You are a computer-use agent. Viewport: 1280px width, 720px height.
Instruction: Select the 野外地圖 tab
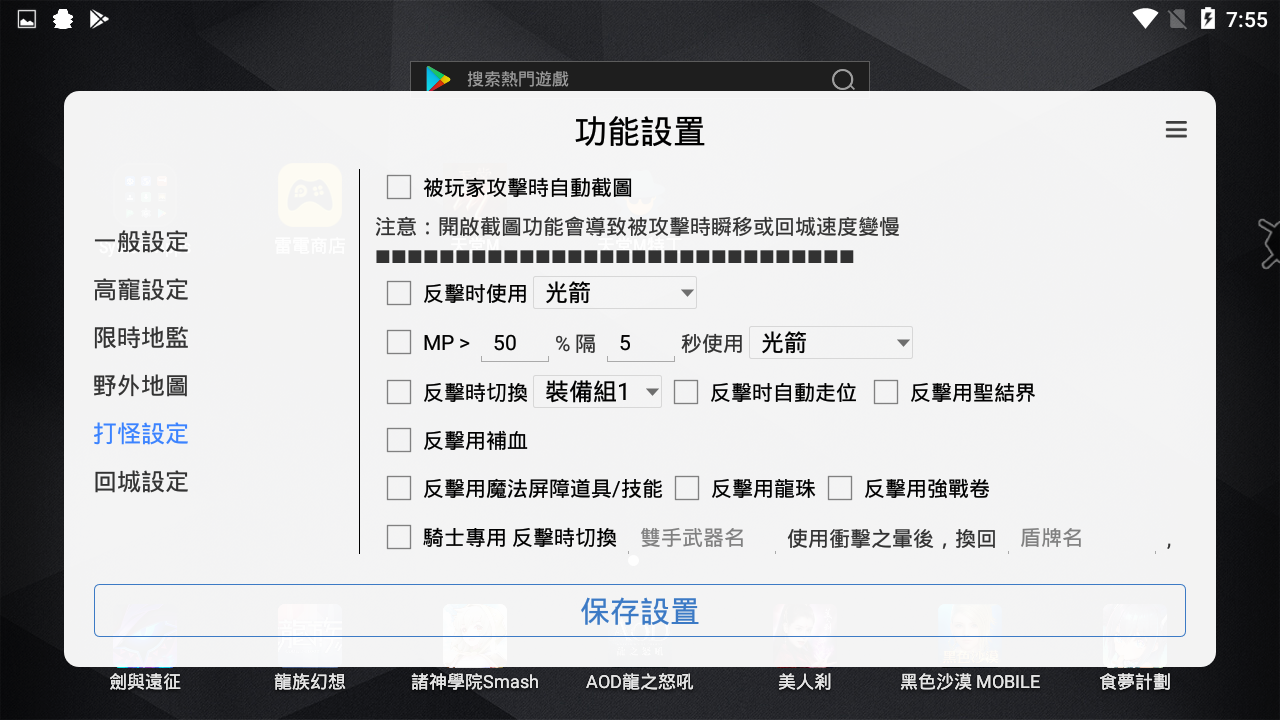(x=140, y=386)
